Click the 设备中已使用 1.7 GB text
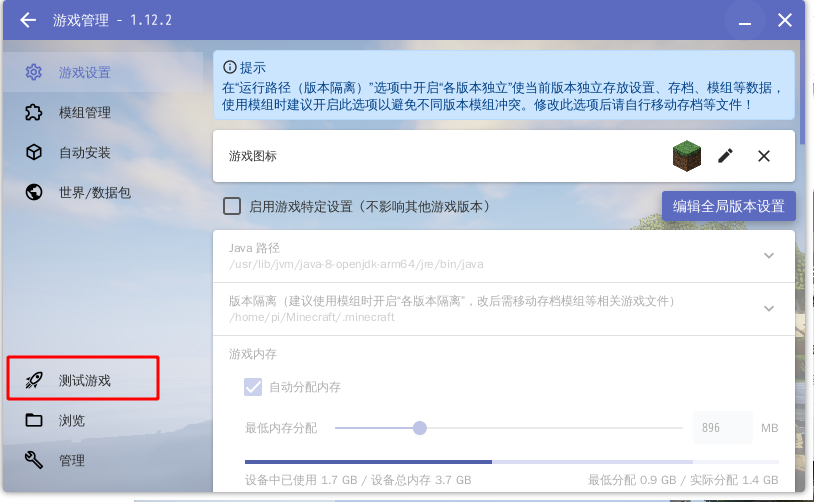This screenshot has width=814, height=502. pyautogui.click(x=301, y=480)
